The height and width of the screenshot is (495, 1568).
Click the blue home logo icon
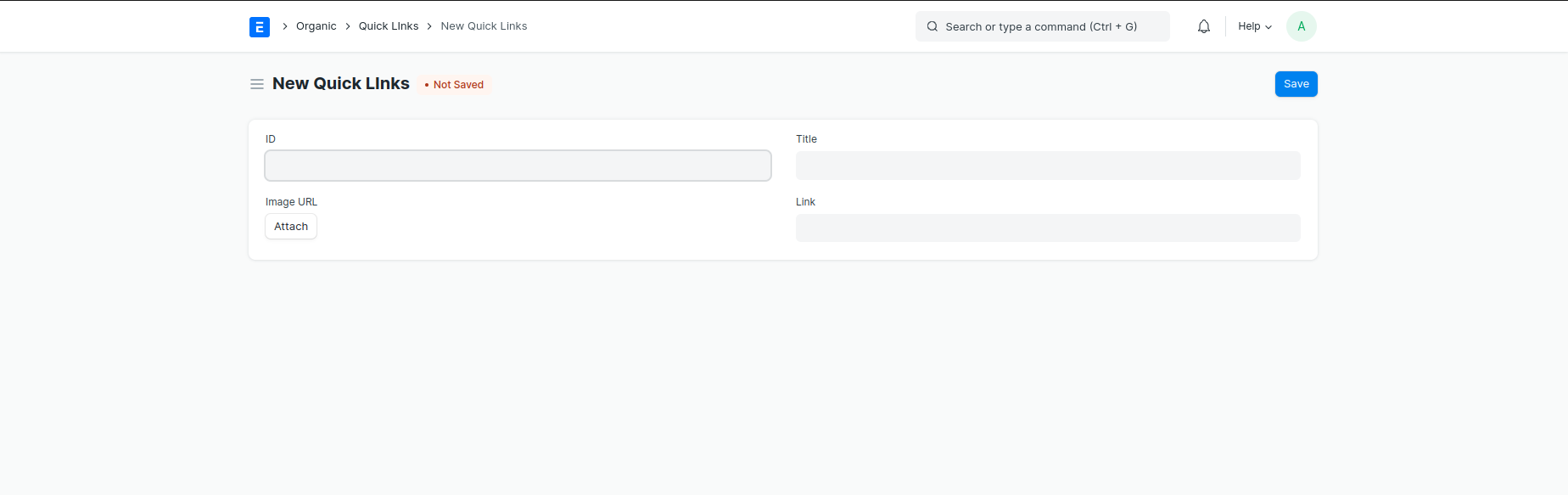[260, 27]
